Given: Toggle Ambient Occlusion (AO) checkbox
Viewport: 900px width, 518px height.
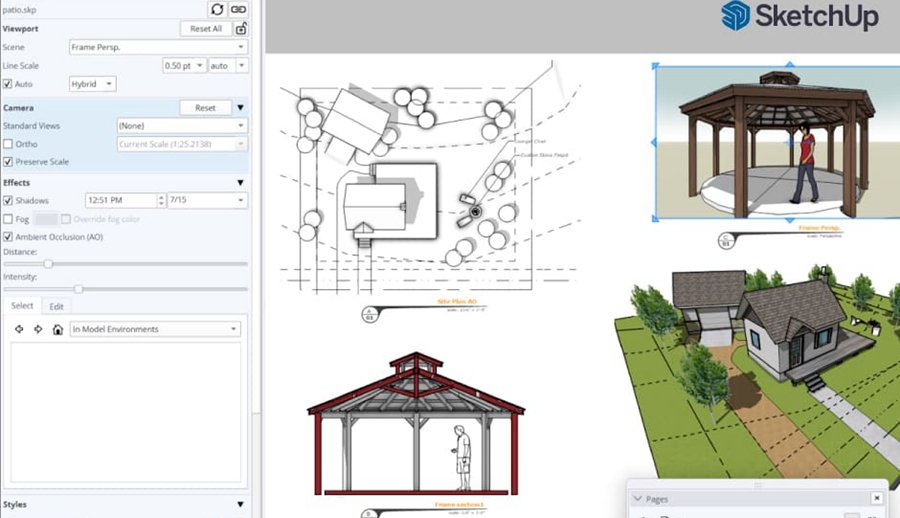Looking at the screenshot, I should pyautogui.click(x=7, y=237).
